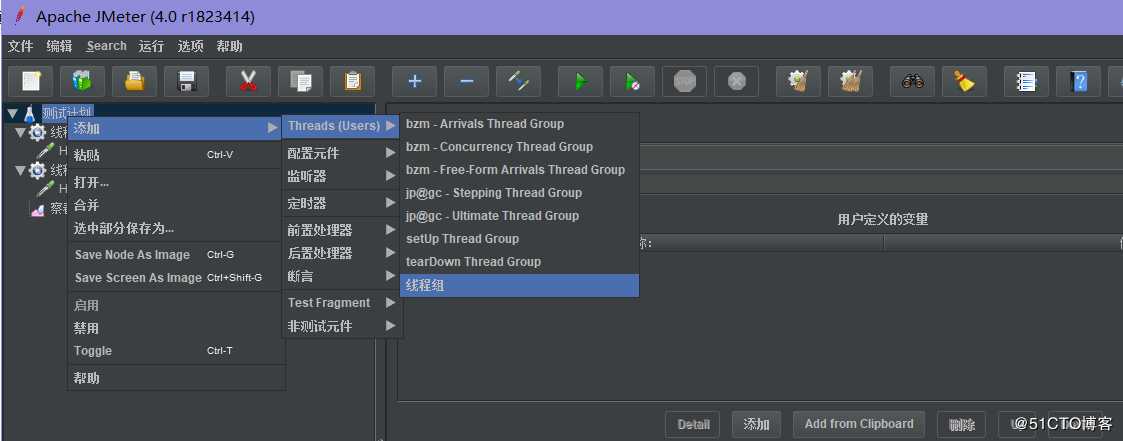Expand the Test Fragment submenu

point(342,303)
